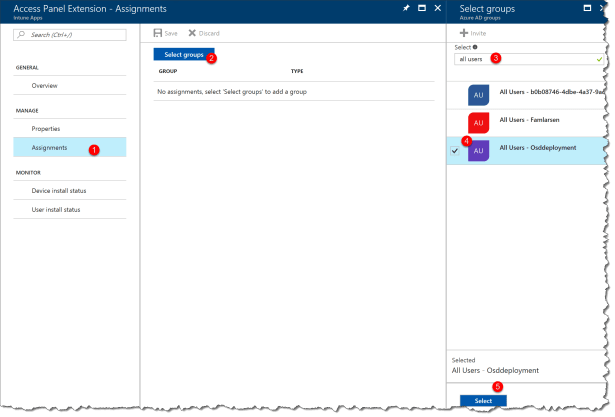Screen dimensions: 615x417
Task: Click the Select button at the bottom
Action: 483,401
